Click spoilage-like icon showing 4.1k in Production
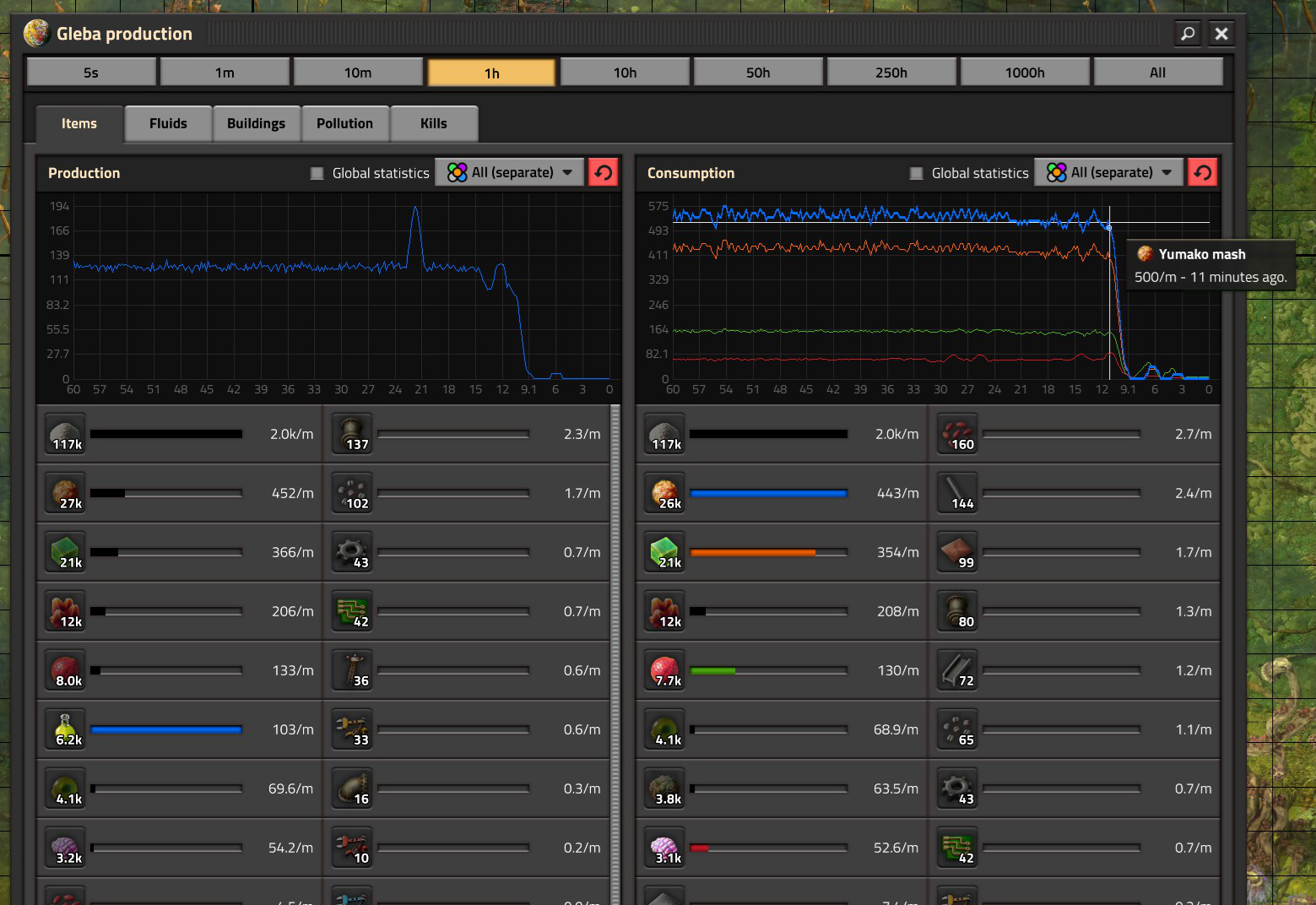1316x905 pixels. click(x=66, y=788)
